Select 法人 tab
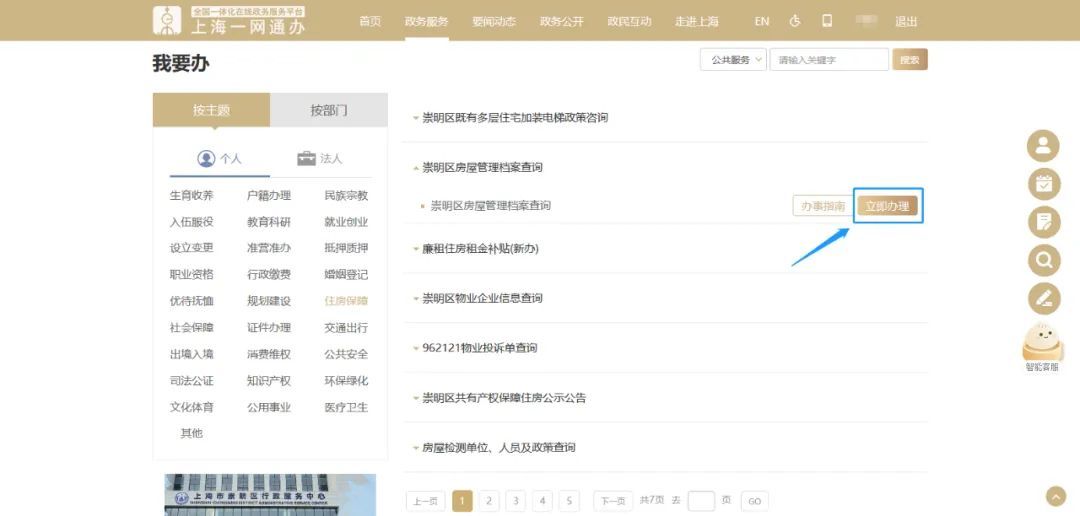The width and height of the screenshot is (1080, 516). [320, 158]
